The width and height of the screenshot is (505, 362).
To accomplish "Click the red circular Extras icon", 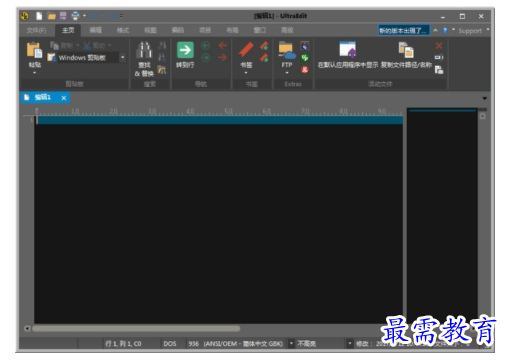I will pyautogui.click(x=305, y=70).
